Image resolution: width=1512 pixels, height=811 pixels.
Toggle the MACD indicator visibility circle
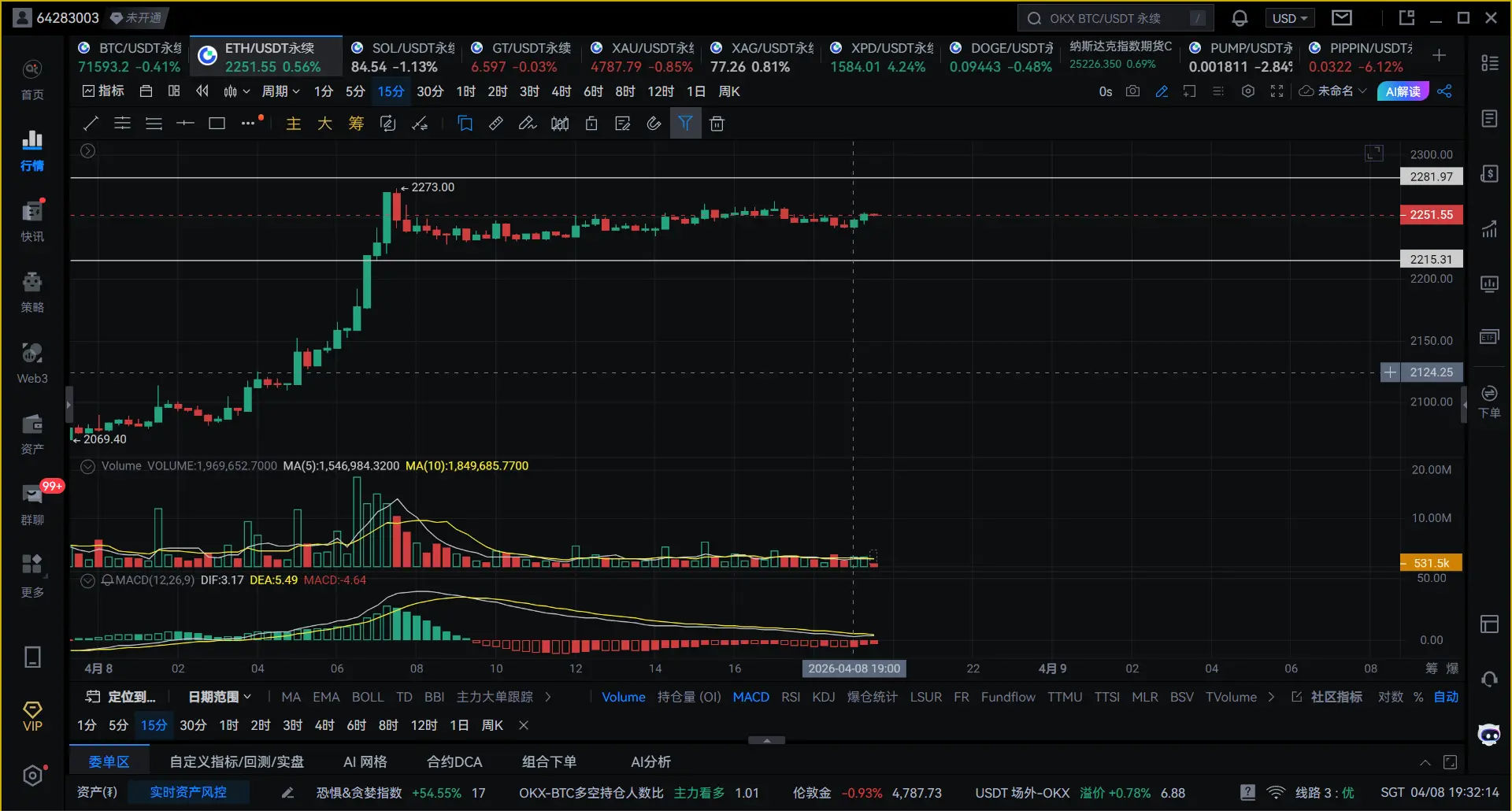click(88, 580)
